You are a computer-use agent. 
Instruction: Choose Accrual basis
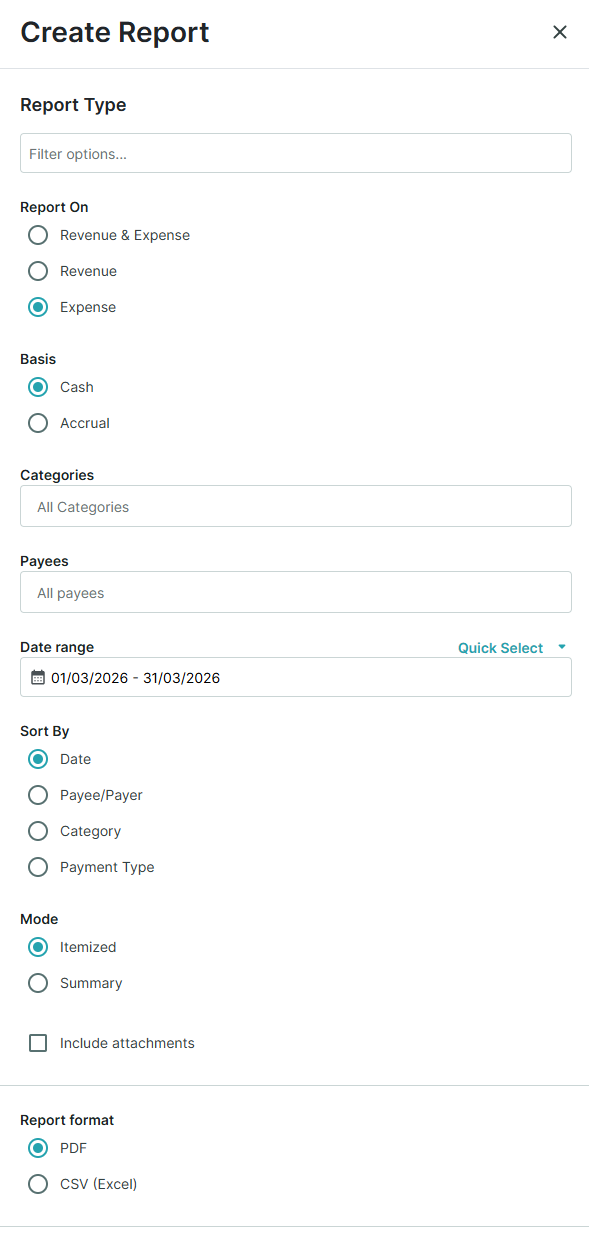(37, 423)
